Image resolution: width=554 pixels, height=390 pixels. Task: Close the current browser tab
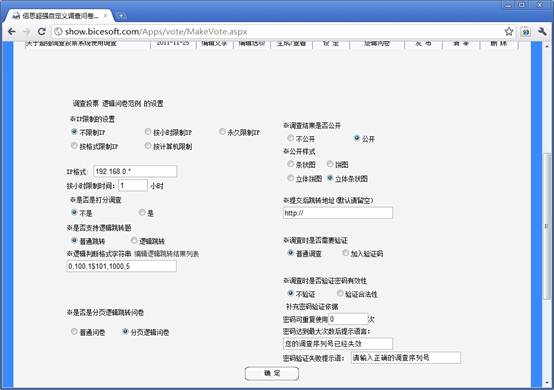(106, 16)
